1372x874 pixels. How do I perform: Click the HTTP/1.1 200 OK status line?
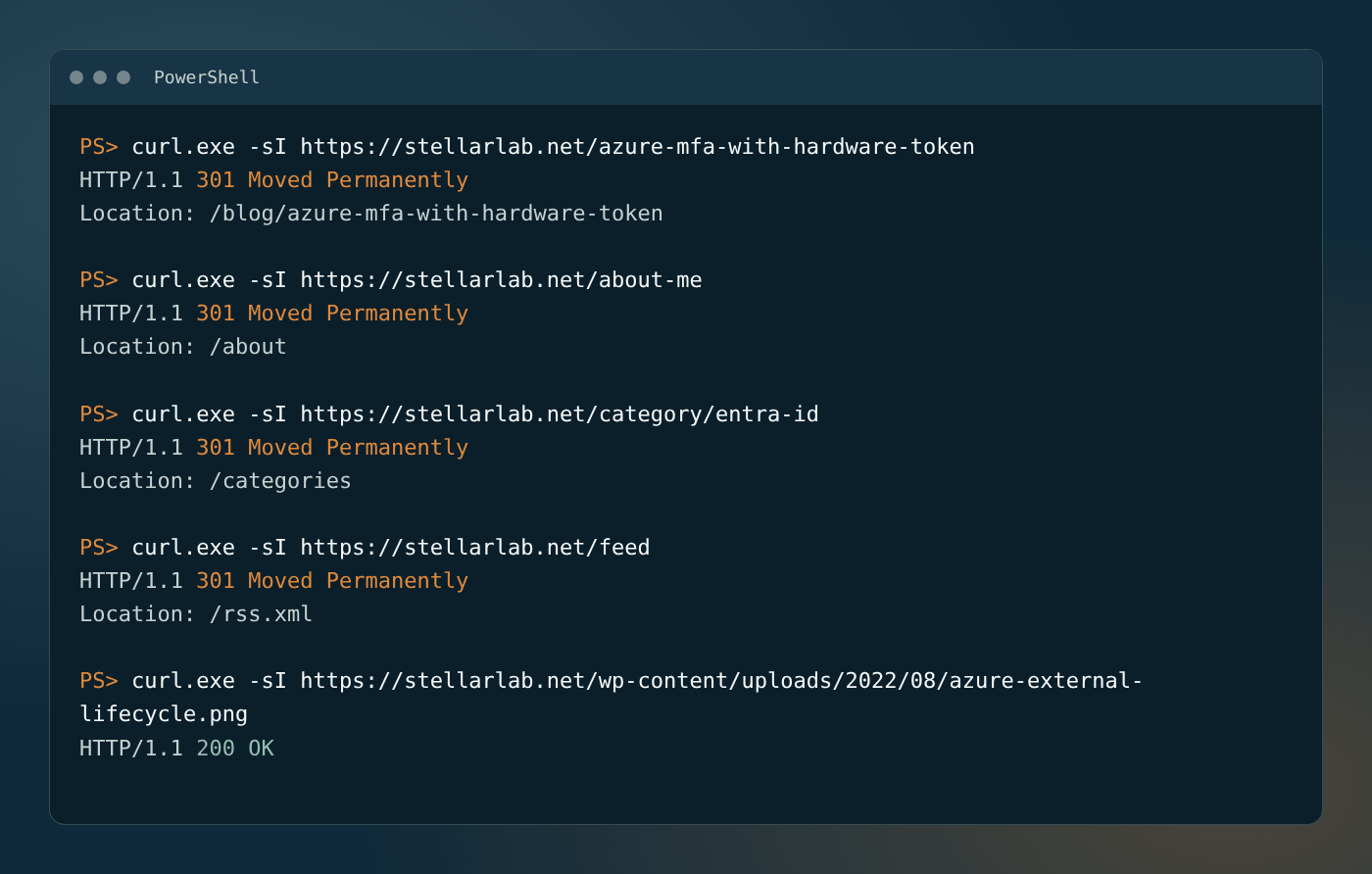pyautogui.click(x=176, y=749)
